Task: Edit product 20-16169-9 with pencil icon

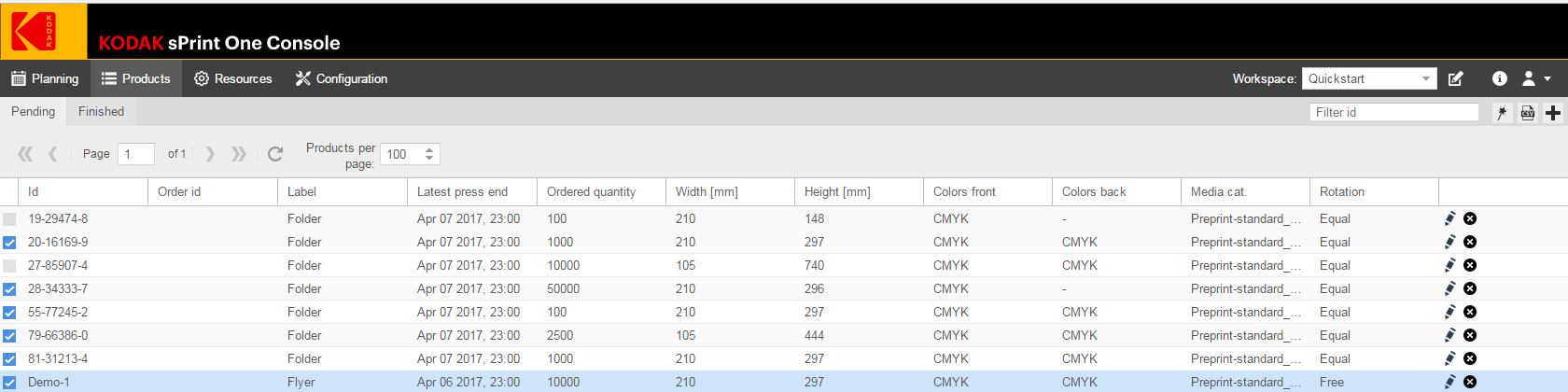Action: point(1450,242)
